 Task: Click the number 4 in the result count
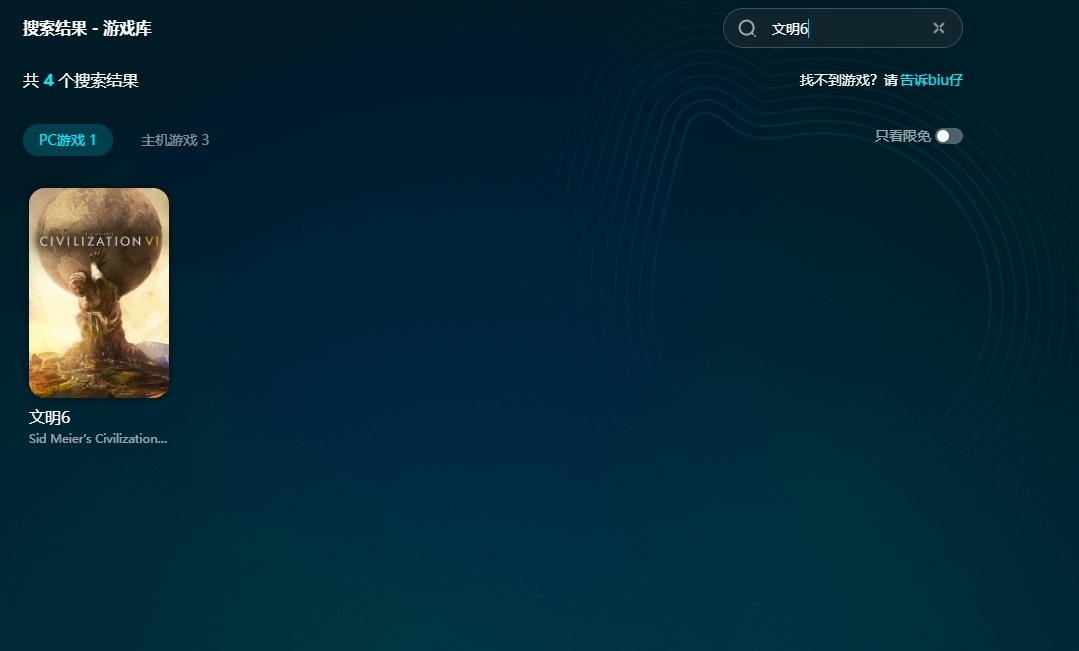(x=48, y=81)
